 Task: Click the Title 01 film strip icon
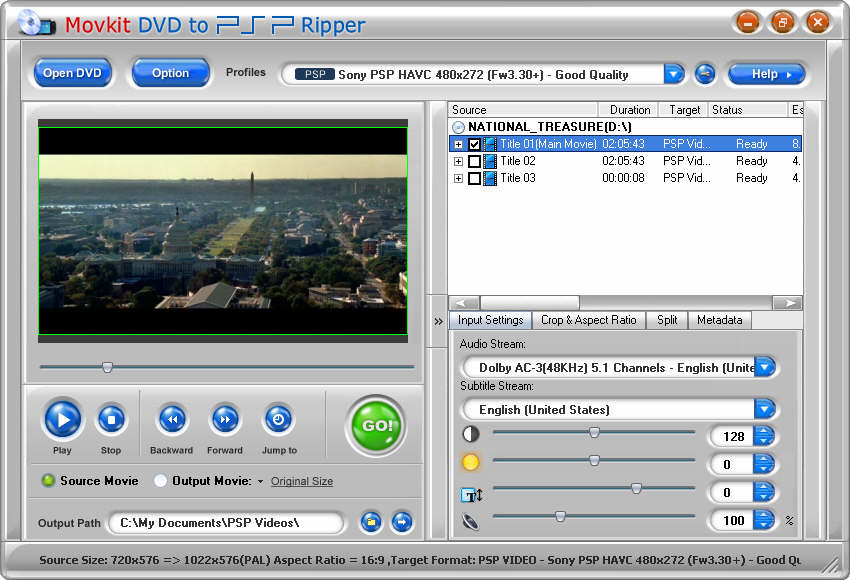[x=490, y=144]
